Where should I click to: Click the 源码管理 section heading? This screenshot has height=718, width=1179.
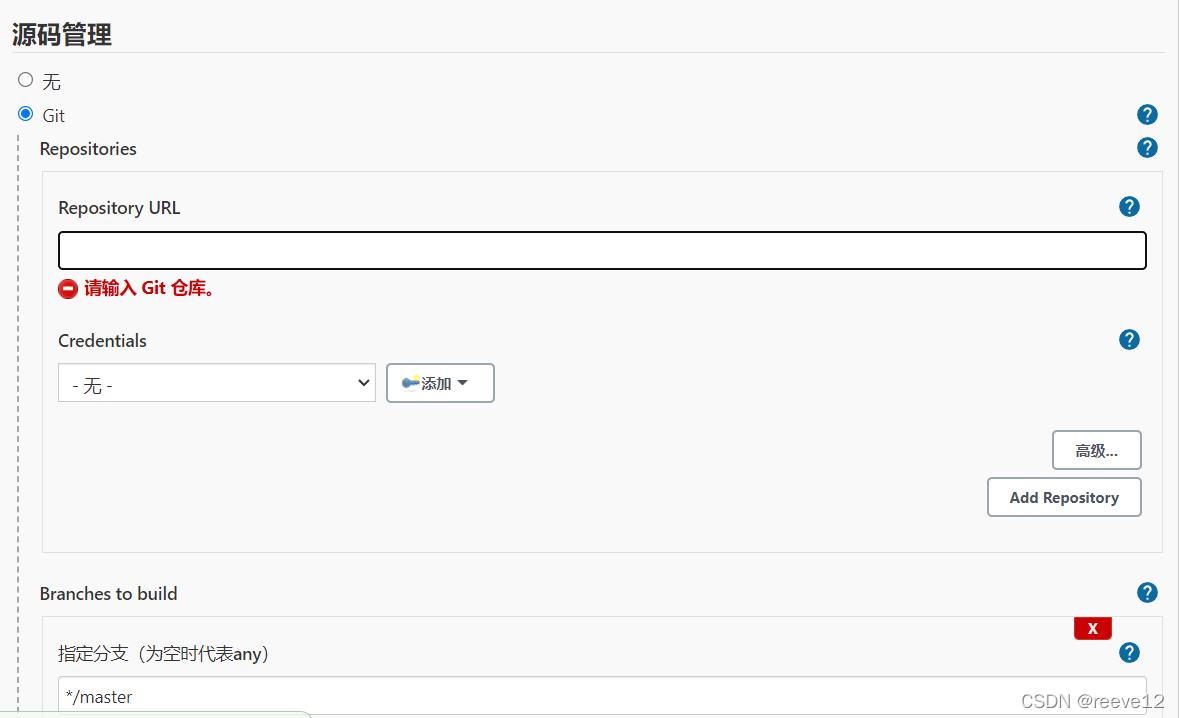click(62, 34)
